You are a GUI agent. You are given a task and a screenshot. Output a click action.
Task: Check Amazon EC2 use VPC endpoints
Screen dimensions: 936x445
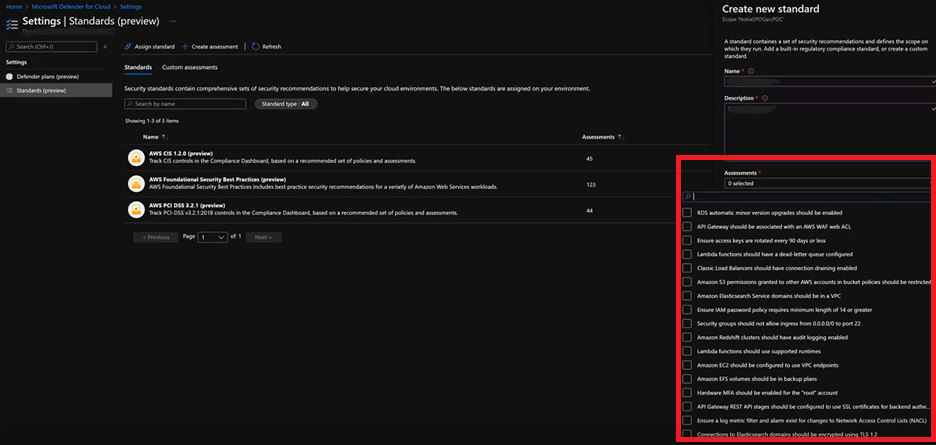coord(687,364)
